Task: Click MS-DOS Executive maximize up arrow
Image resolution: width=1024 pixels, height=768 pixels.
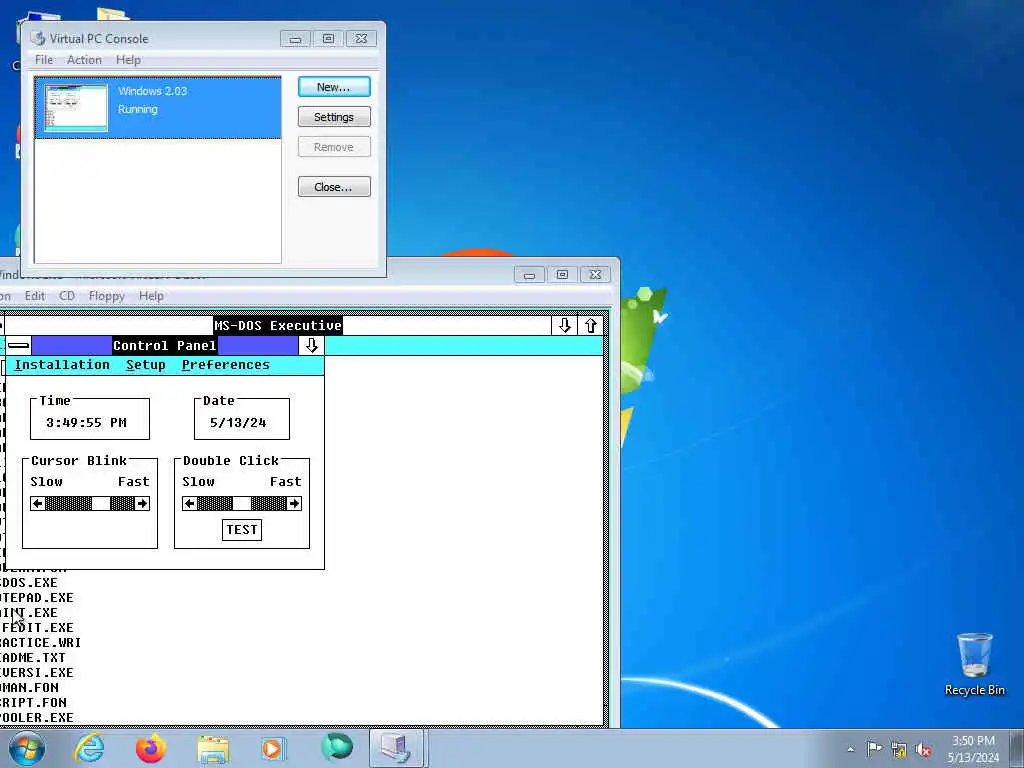Action: tap(590, 325)
